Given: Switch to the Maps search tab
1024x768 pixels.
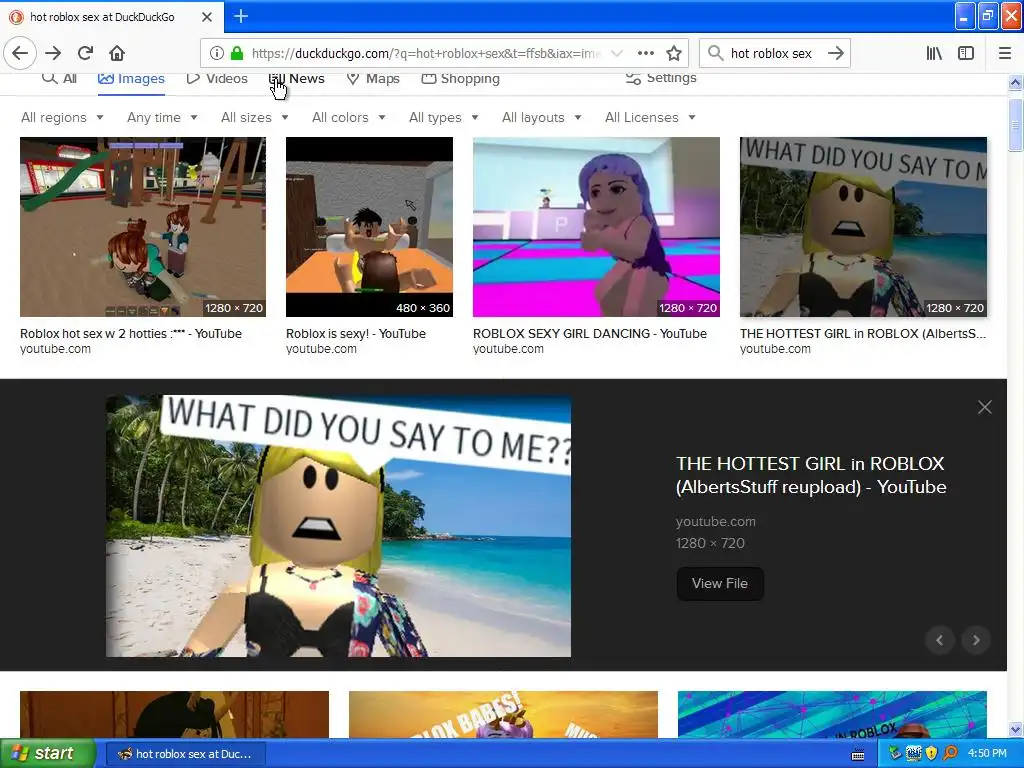Looking at the screenshot, I should tap(373, 78).
